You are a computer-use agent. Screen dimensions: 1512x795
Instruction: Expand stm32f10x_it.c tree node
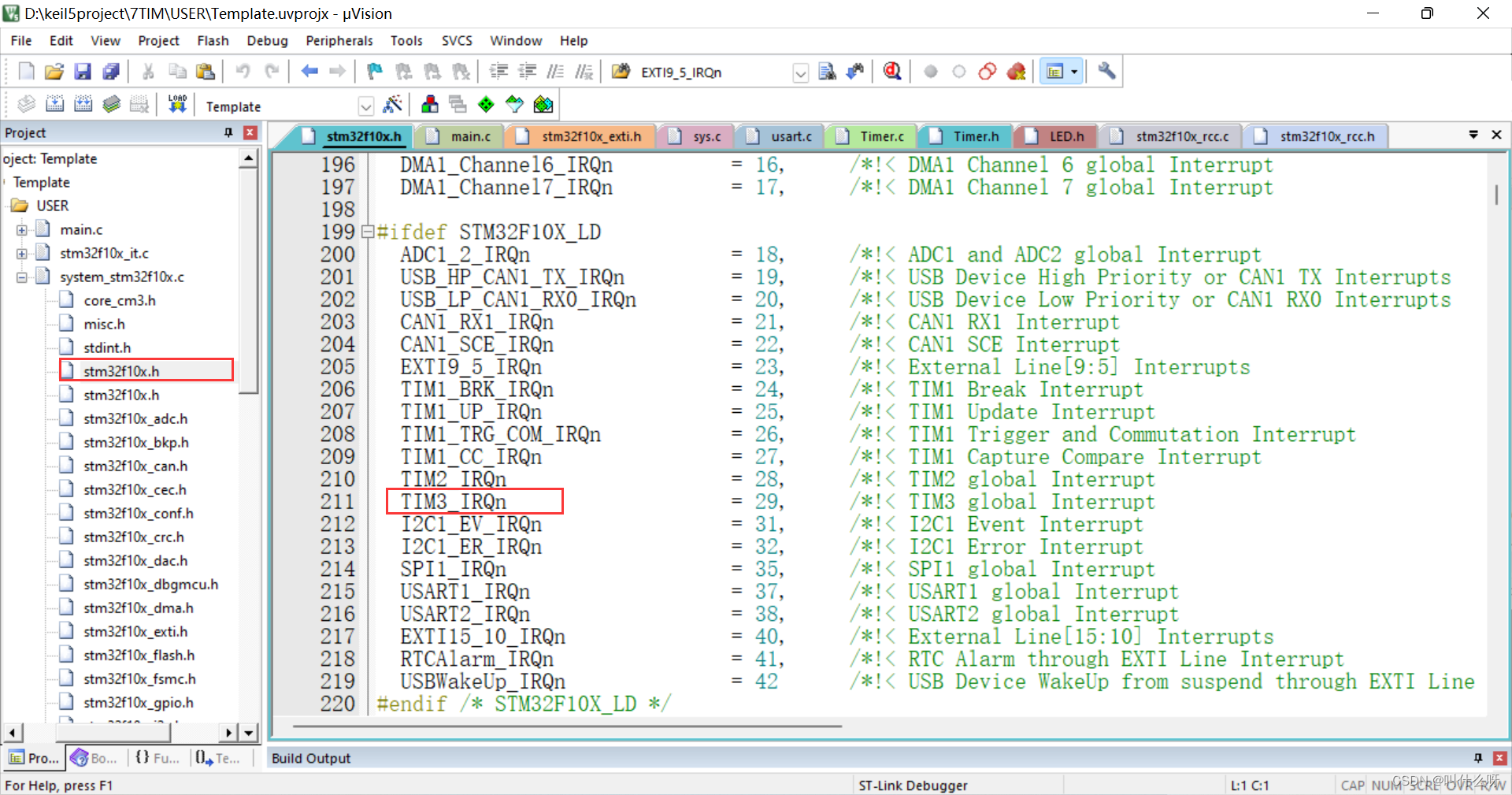pos(22,254)
